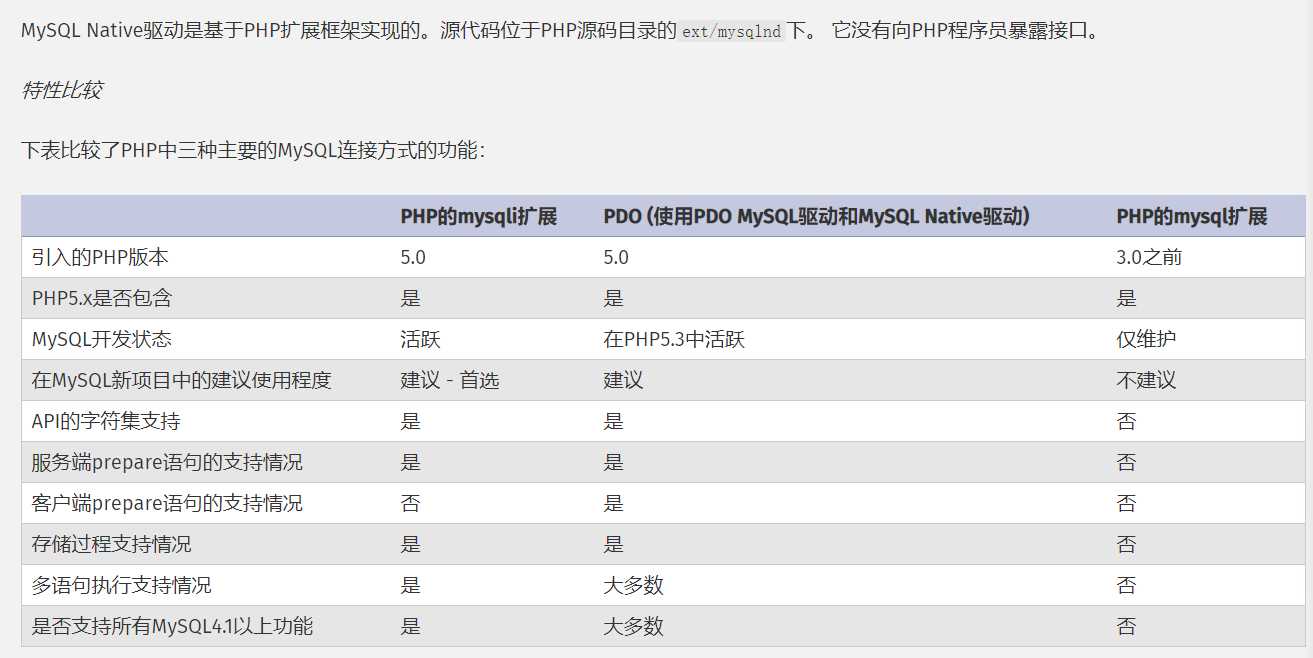Click the column header PHP的mysql扩展
The width and height of the screenshot is (1313, 658).
[1192, 216]
